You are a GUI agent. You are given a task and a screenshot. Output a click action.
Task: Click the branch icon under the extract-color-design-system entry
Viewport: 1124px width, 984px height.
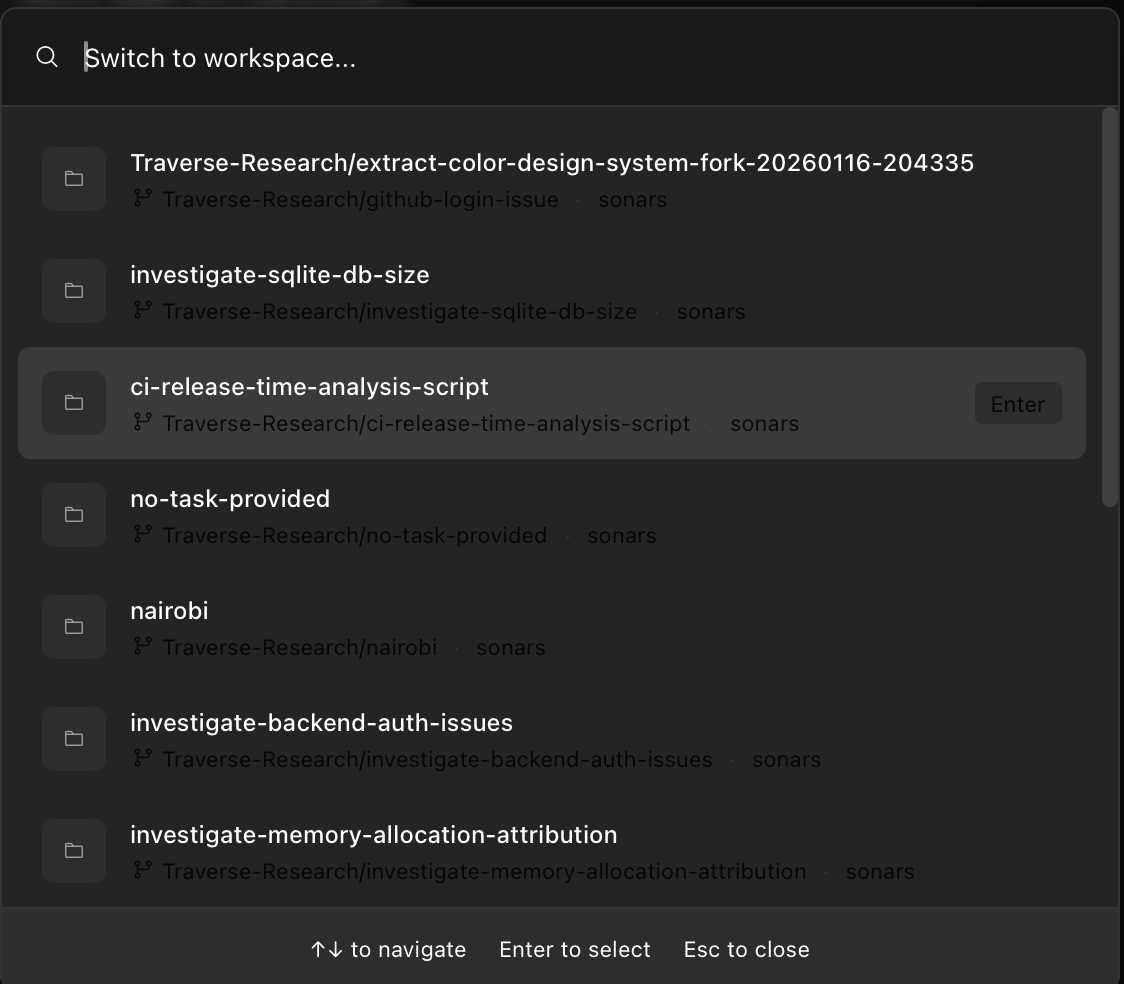click(x=141, y=199)
